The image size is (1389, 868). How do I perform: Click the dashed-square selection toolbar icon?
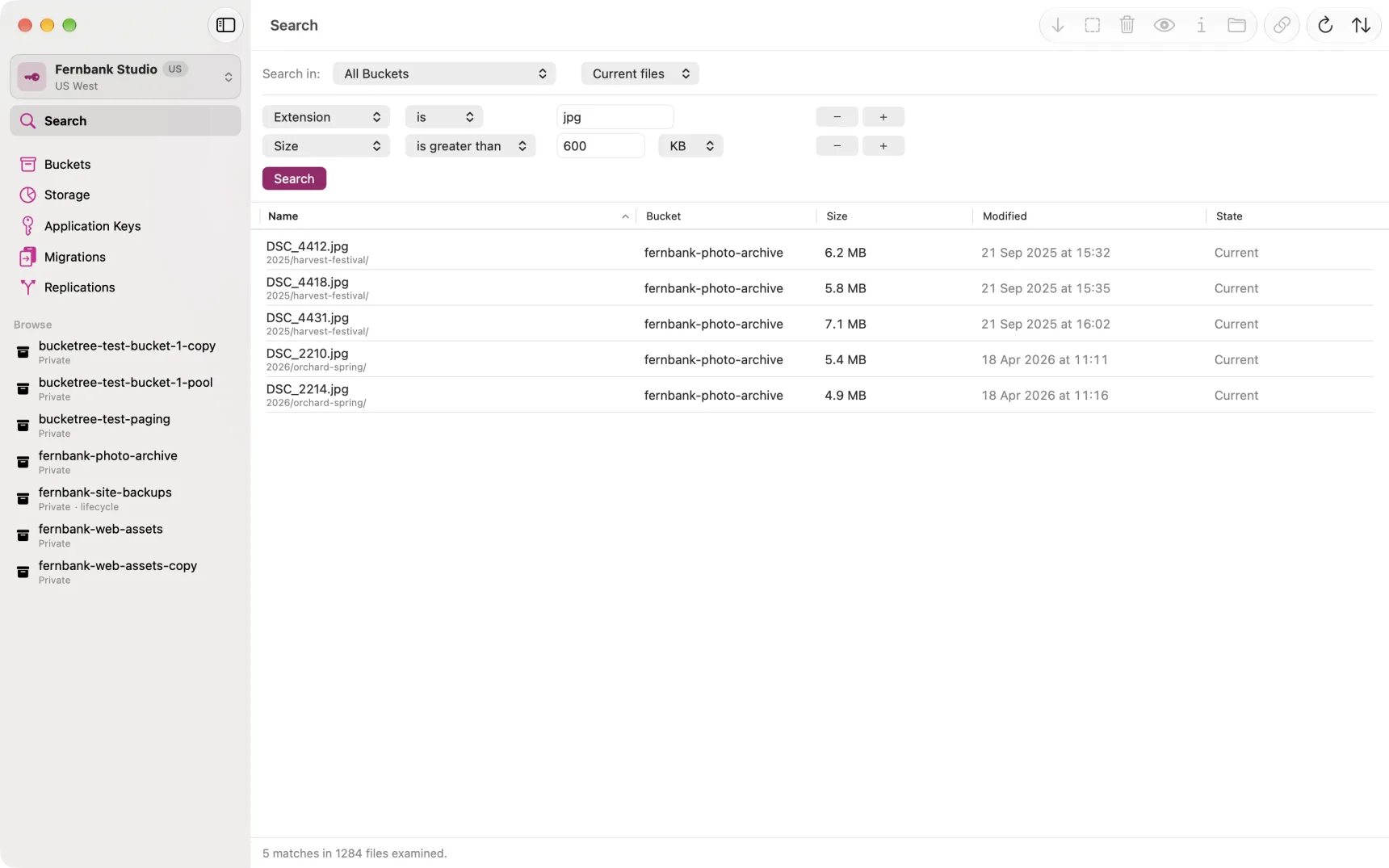tap(1092, 25)
